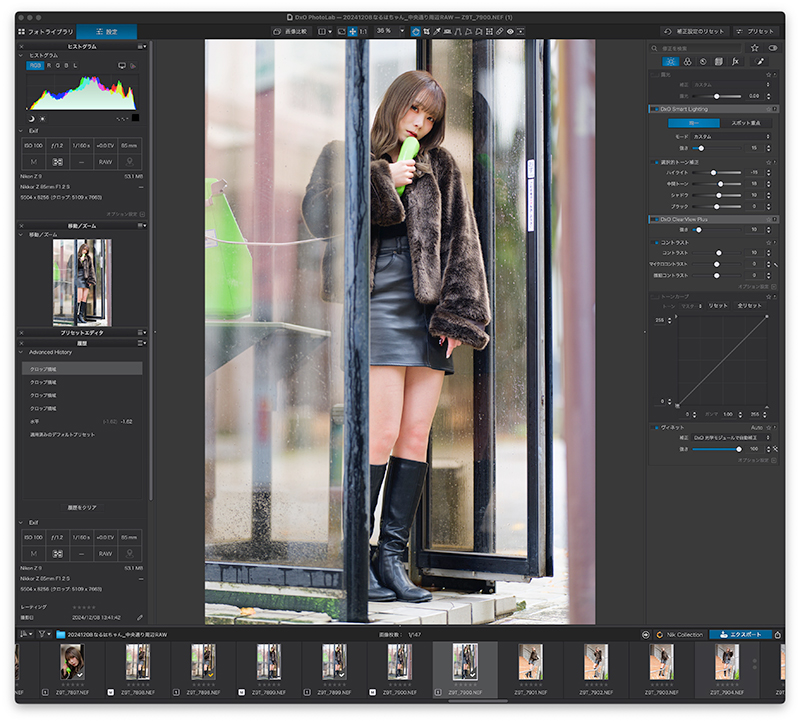The width and height of the screenshot is (800, 722).
Task: Activate the Horizon leveling tool
Action: [447, 31]
